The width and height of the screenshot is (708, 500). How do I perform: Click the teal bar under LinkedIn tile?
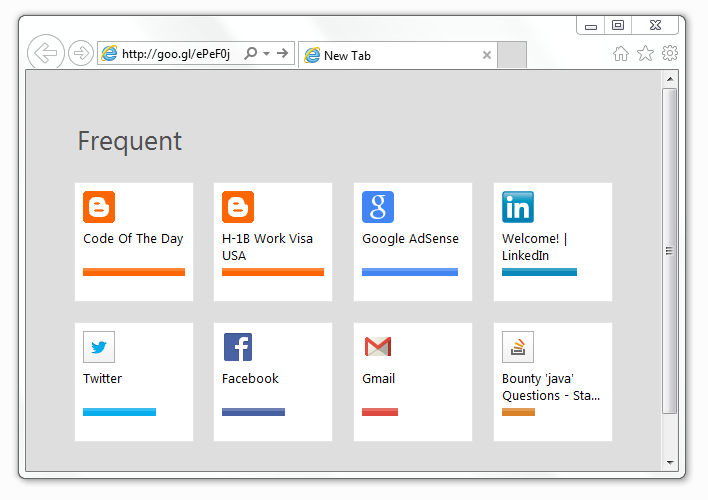point(540,272)
